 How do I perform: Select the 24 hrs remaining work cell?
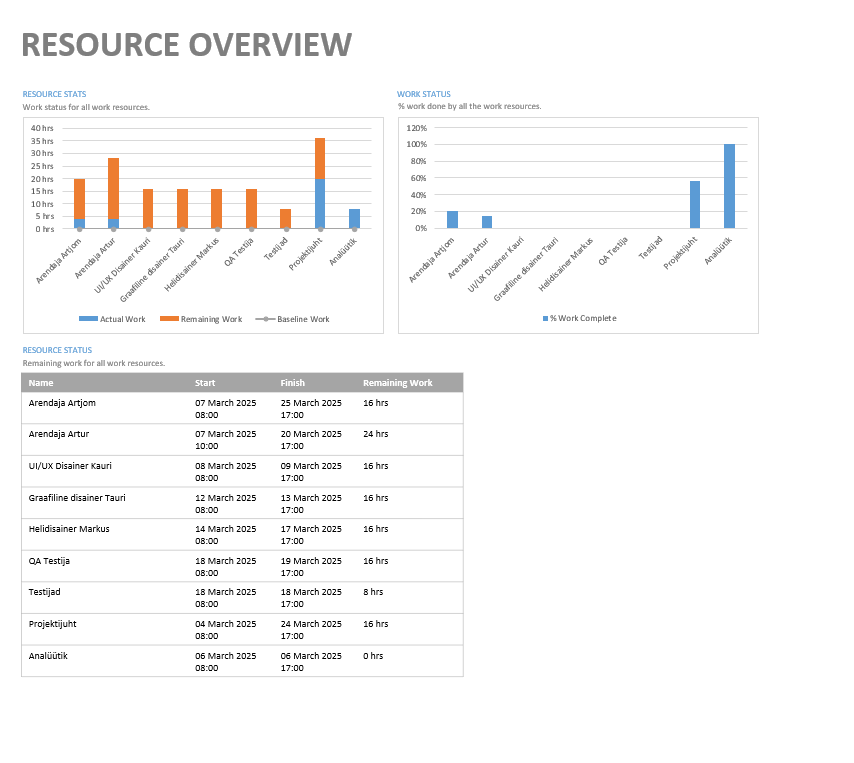(x=375, y=434)
